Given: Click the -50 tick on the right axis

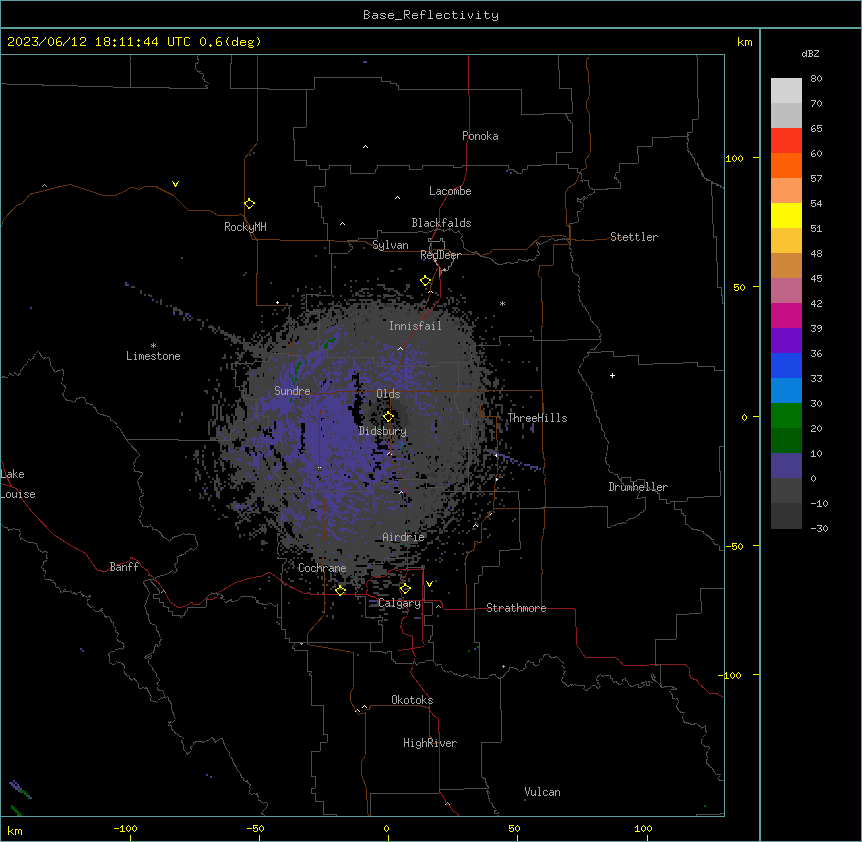Looking at the screenshot, I should point(734,546).
